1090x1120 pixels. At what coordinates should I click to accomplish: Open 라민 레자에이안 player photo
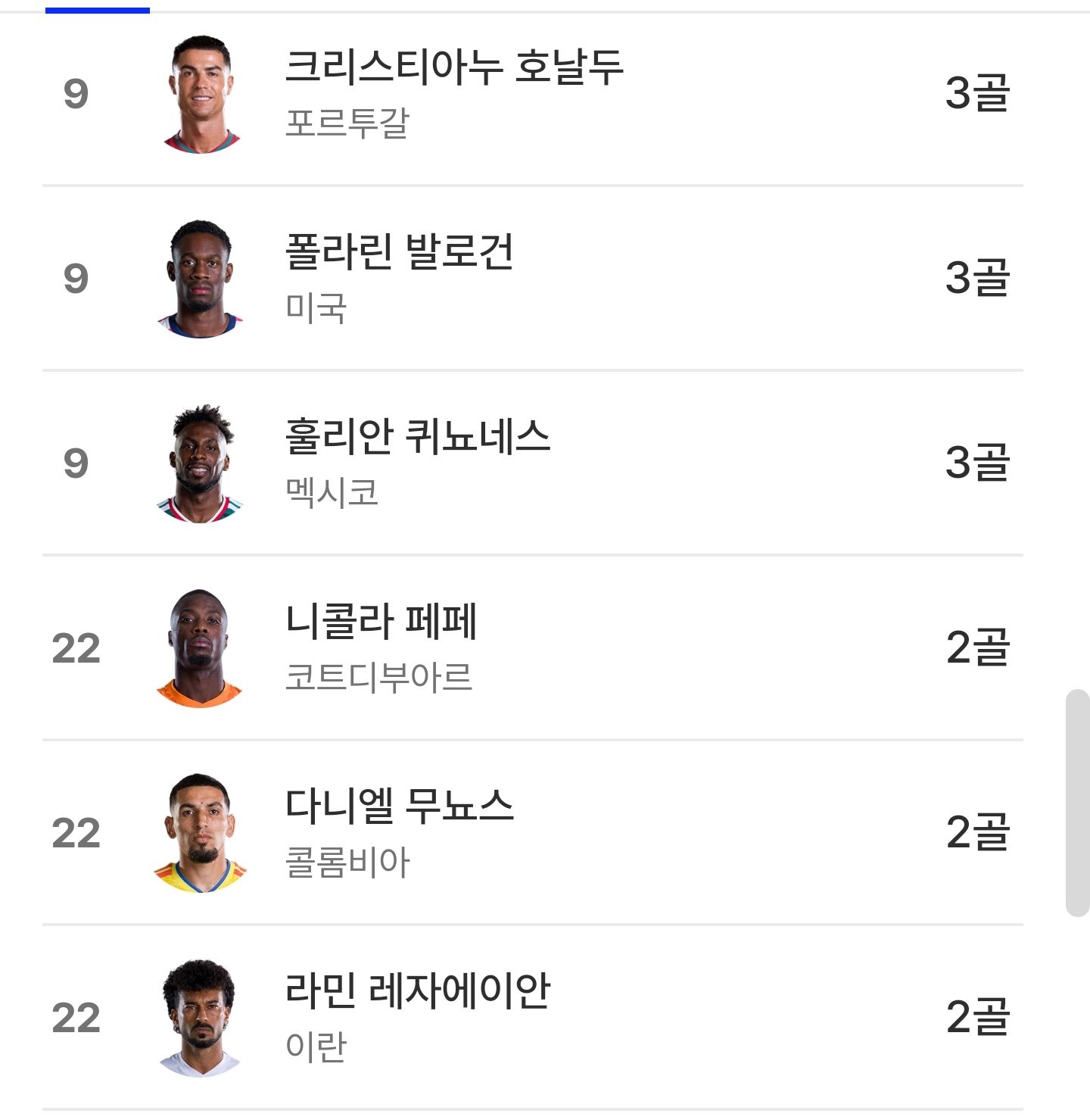pos(201,1018)
